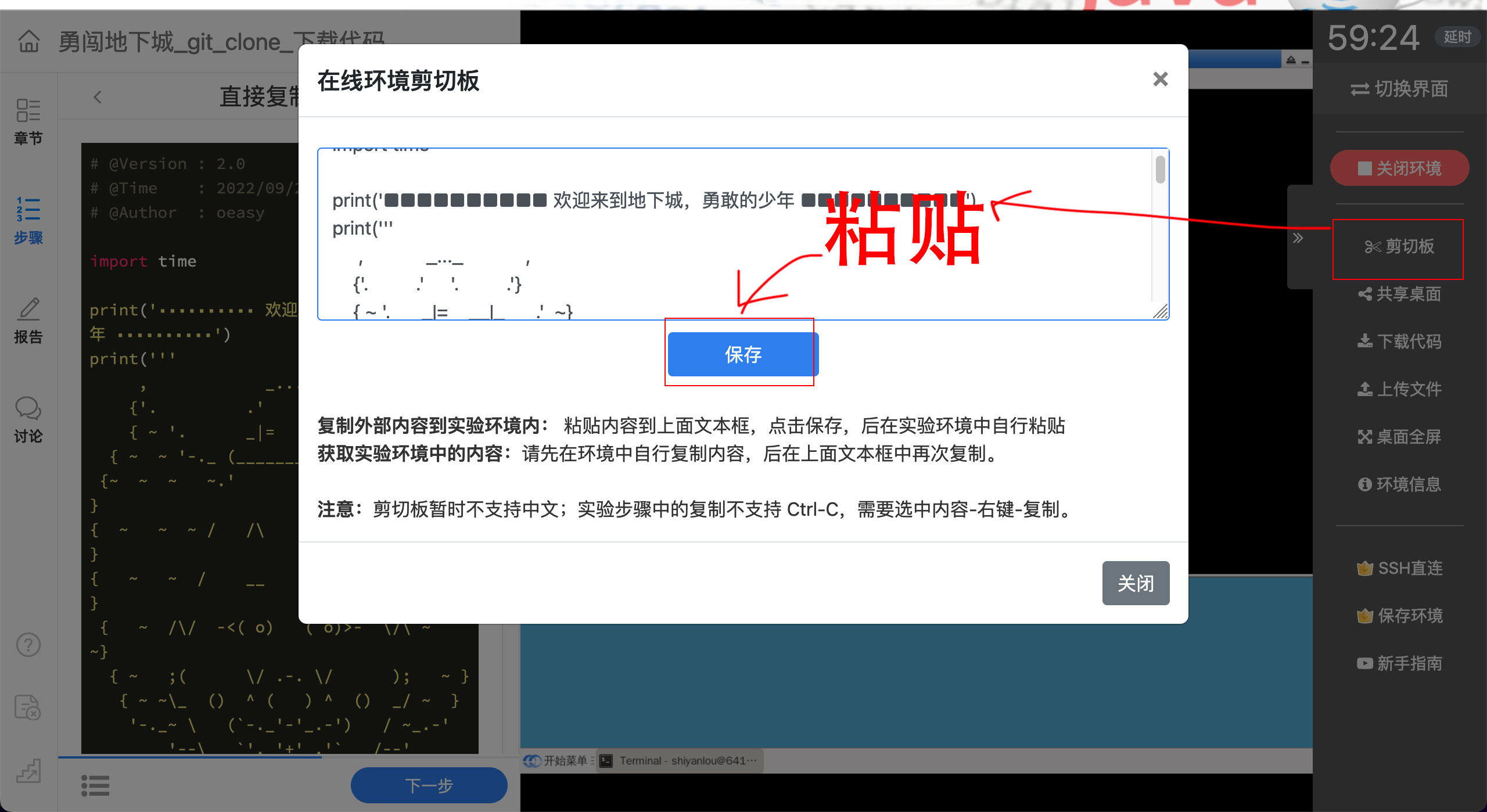Click the 延时 extend time badge

1457,37
